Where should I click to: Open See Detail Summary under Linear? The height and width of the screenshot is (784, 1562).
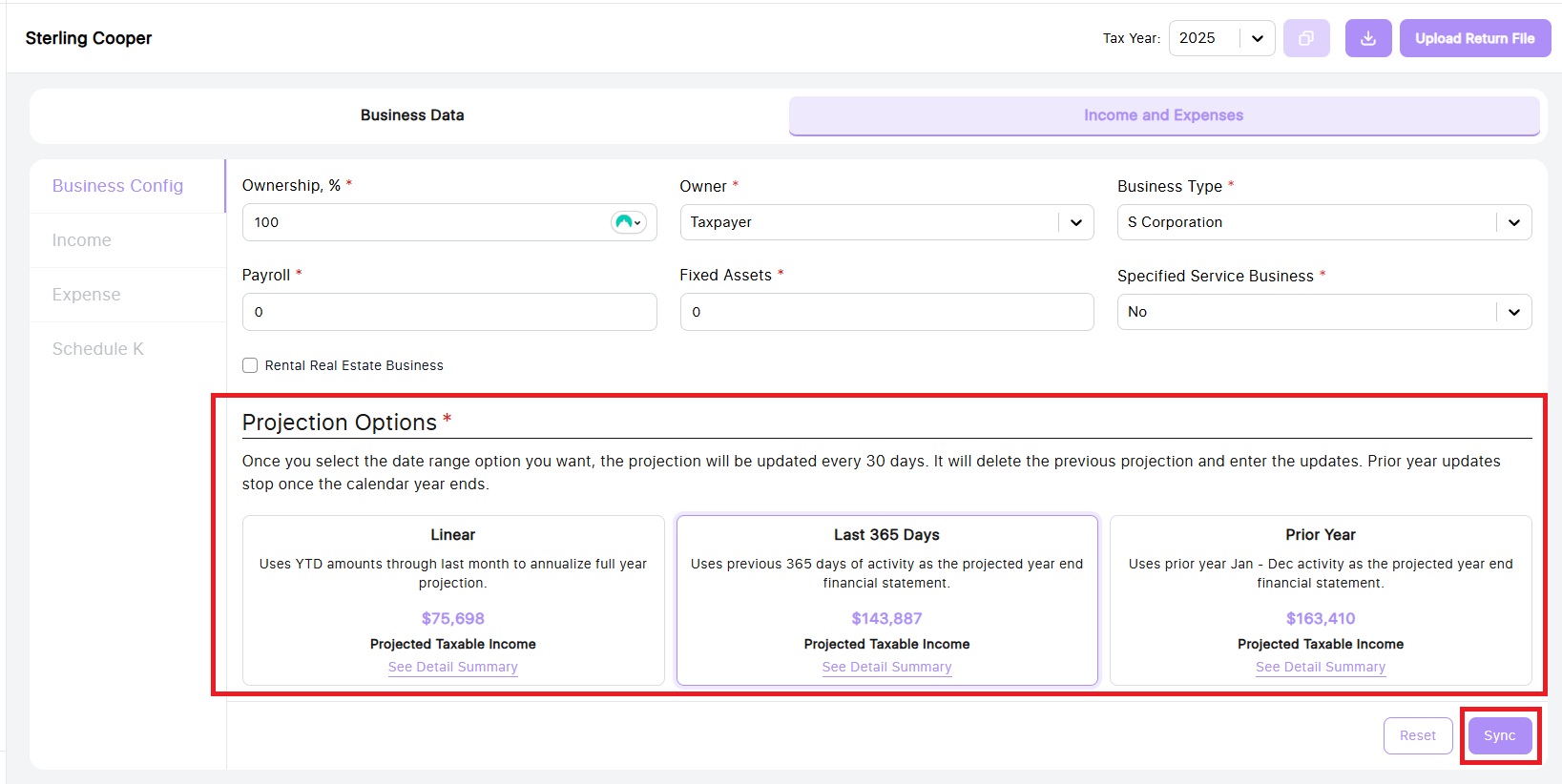click(452, 667)
